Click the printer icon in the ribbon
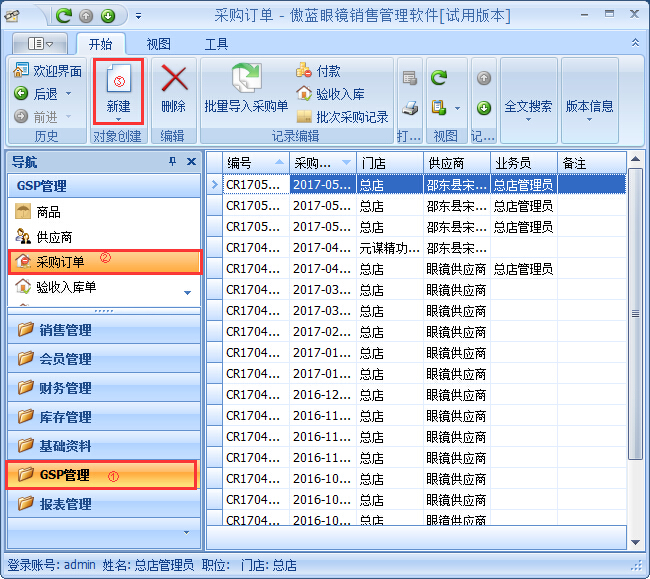This screenshot has width=650, height=579. point(410,107)
